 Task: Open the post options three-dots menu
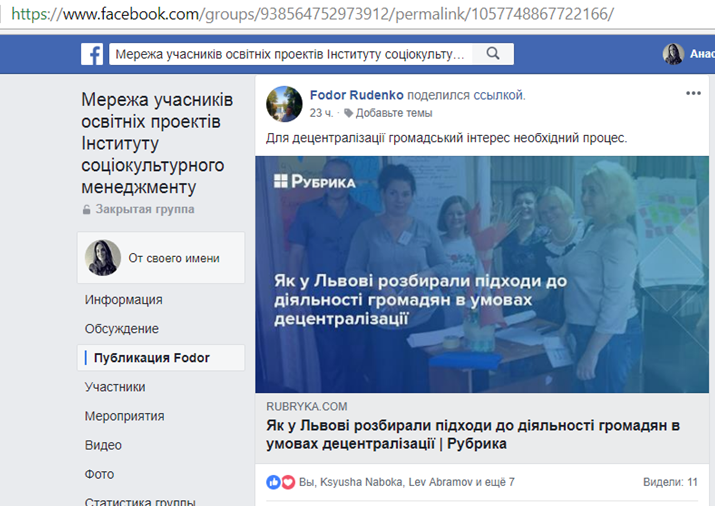pos(693,93)
